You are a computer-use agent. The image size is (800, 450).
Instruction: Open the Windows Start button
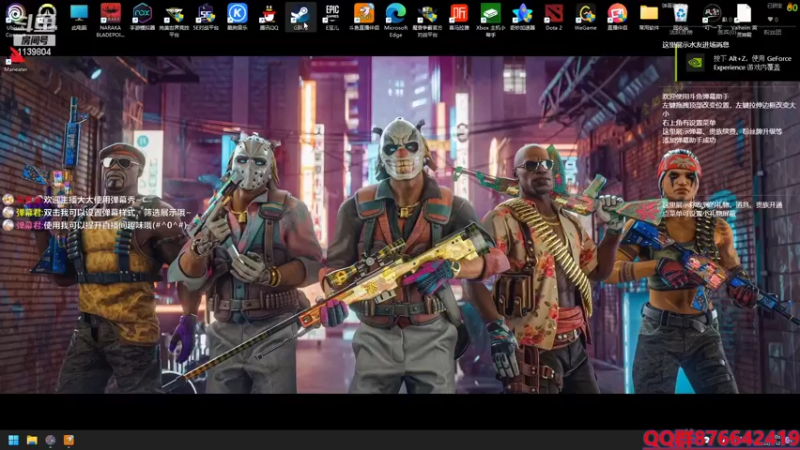tap(14, 440)
